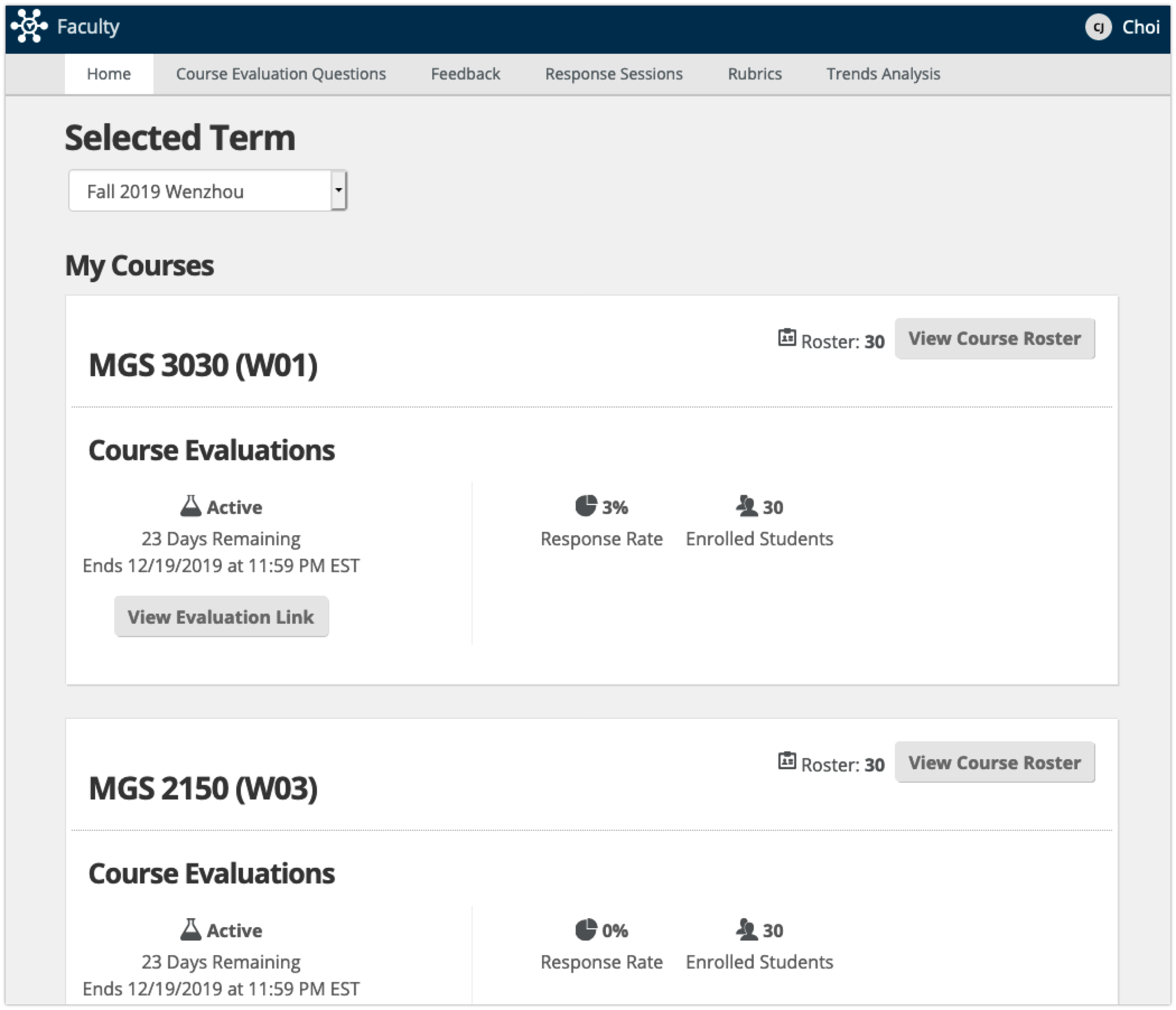Click Active flask icon in MGS 2150
Image resolution: width=1176 pixels, height=1010 pixels.
click(191, 929)
